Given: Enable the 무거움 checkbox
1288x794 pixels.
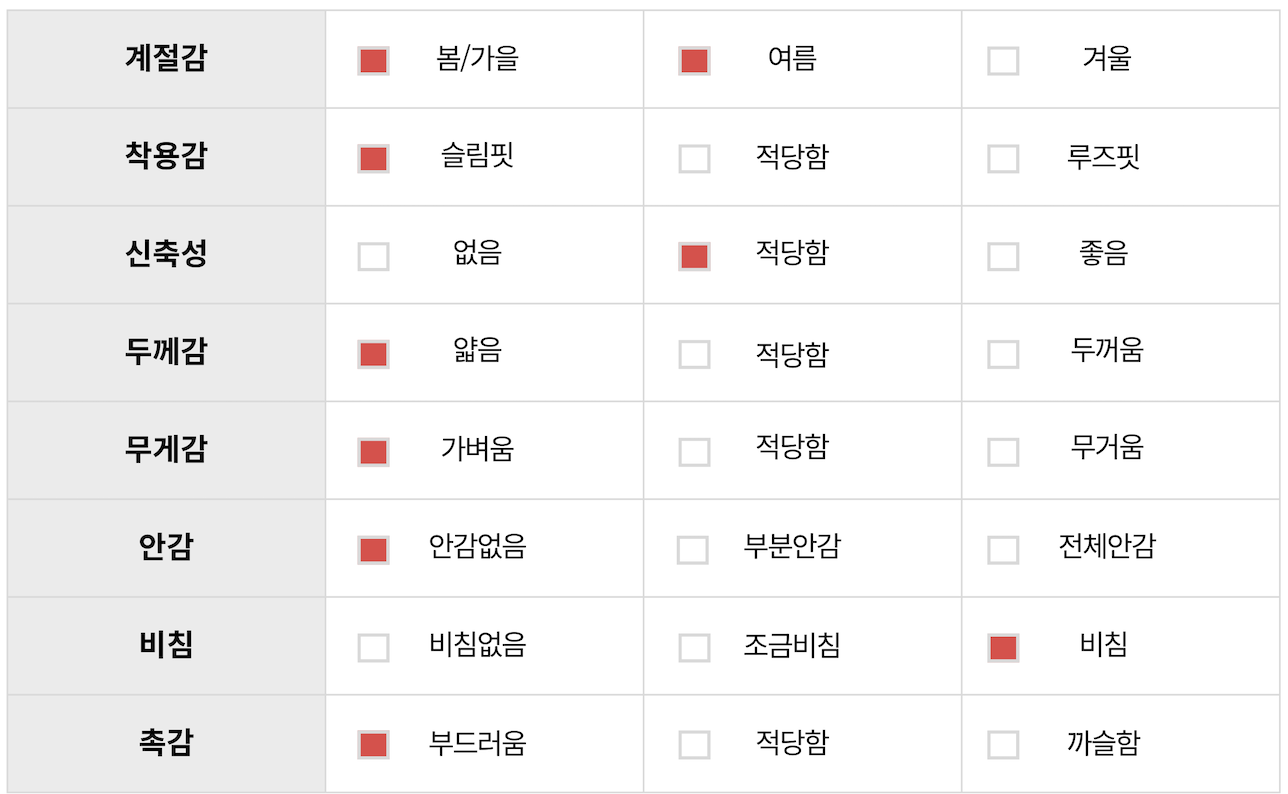Looking at the screenshot, I should pos(1003,452).
